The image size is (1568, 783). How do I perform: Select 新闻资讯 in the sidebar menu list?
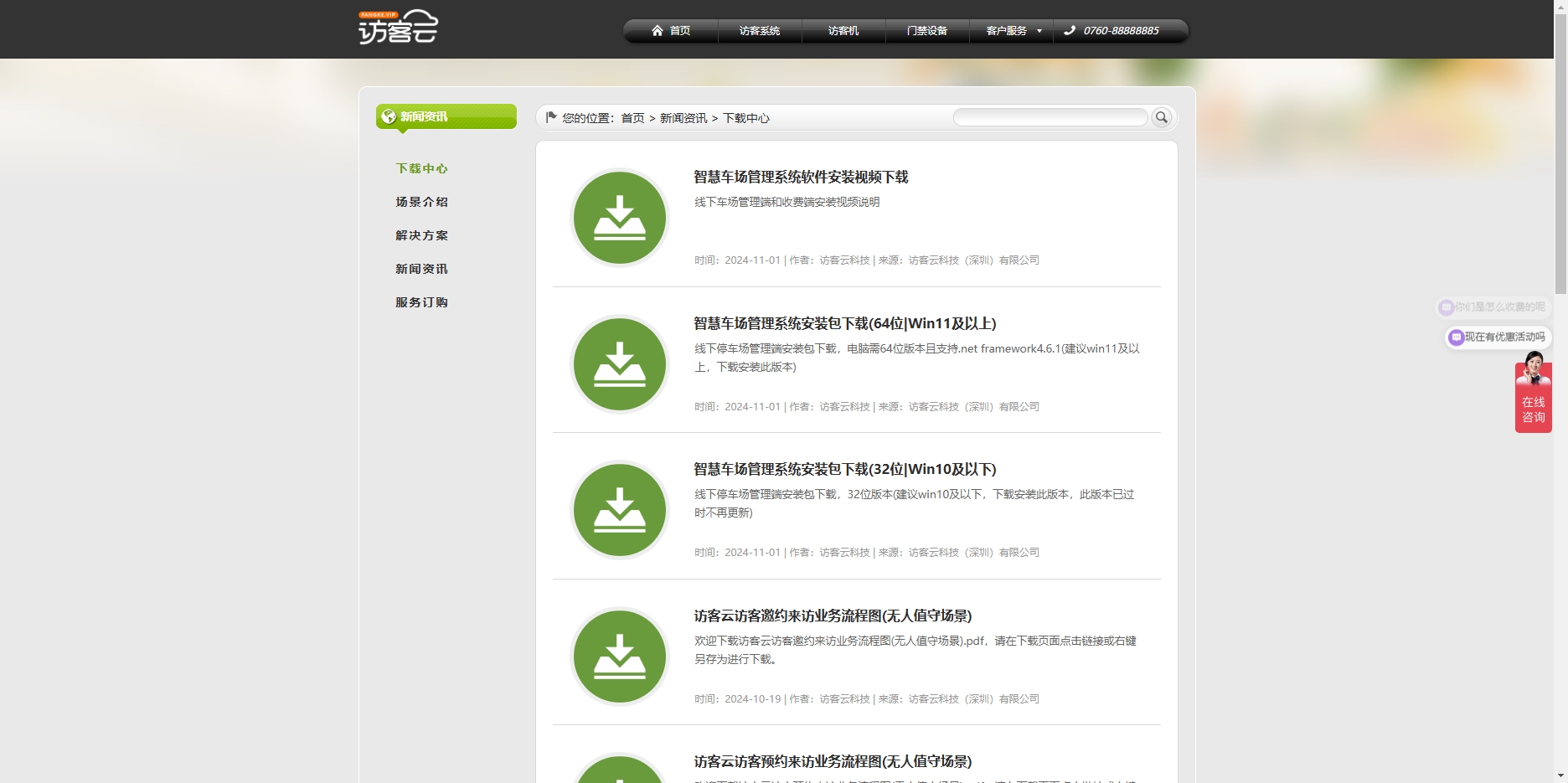pos(422,269)
